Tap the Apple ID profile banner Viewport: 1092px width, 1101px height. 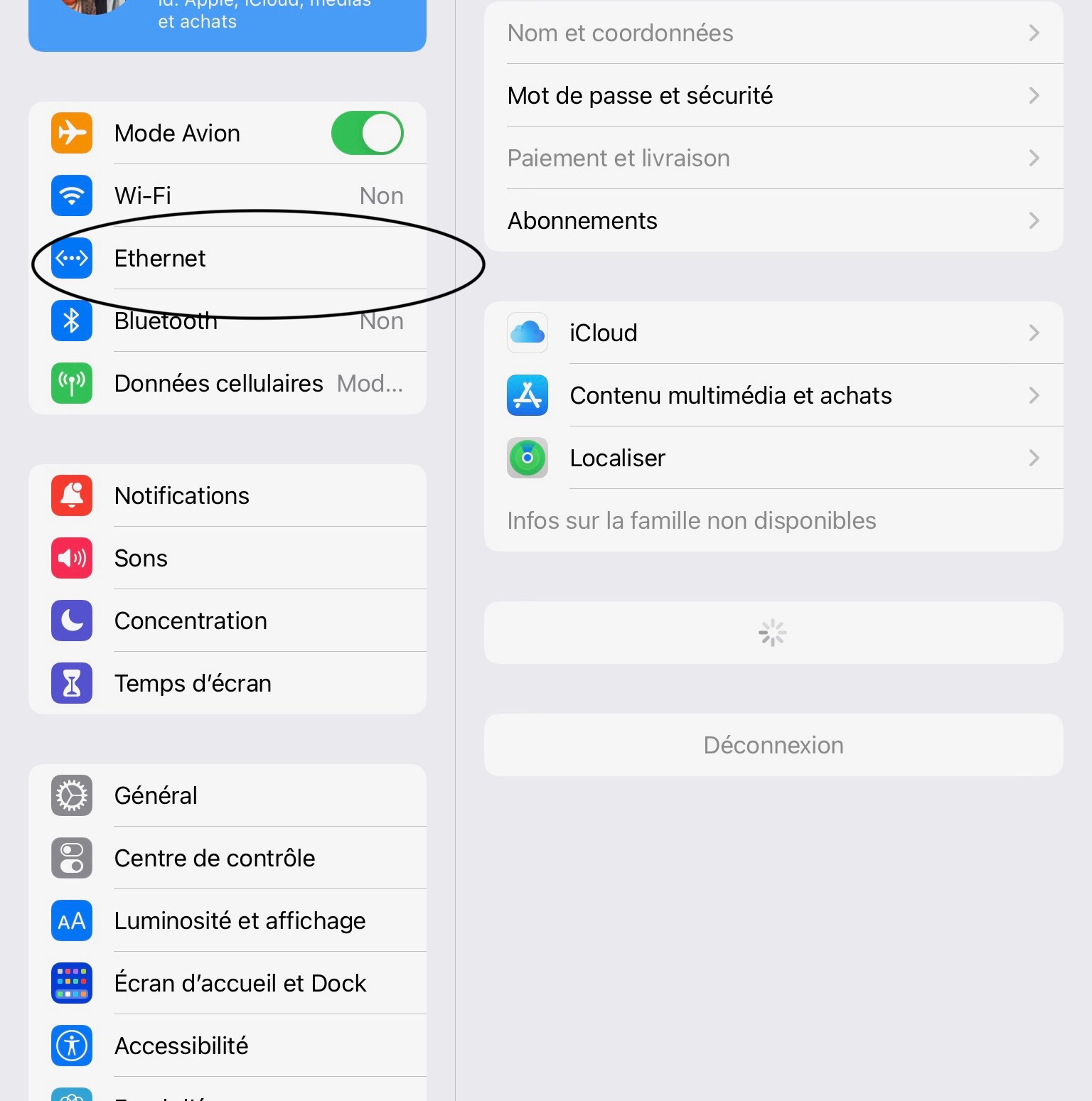tap(227, 23)
